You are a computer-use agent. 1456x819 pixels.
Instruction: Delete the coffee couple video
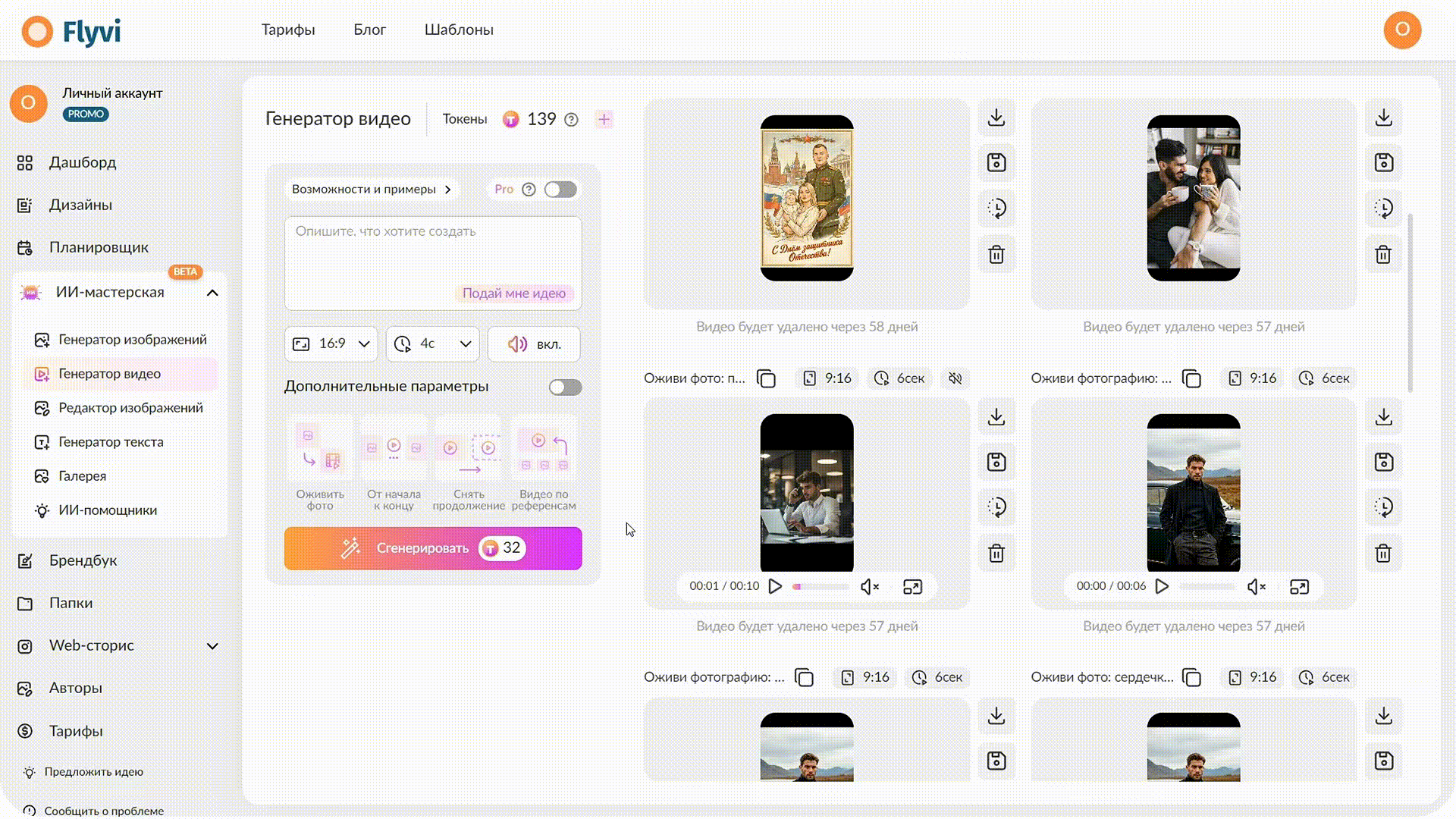(x=1383, y=254)
